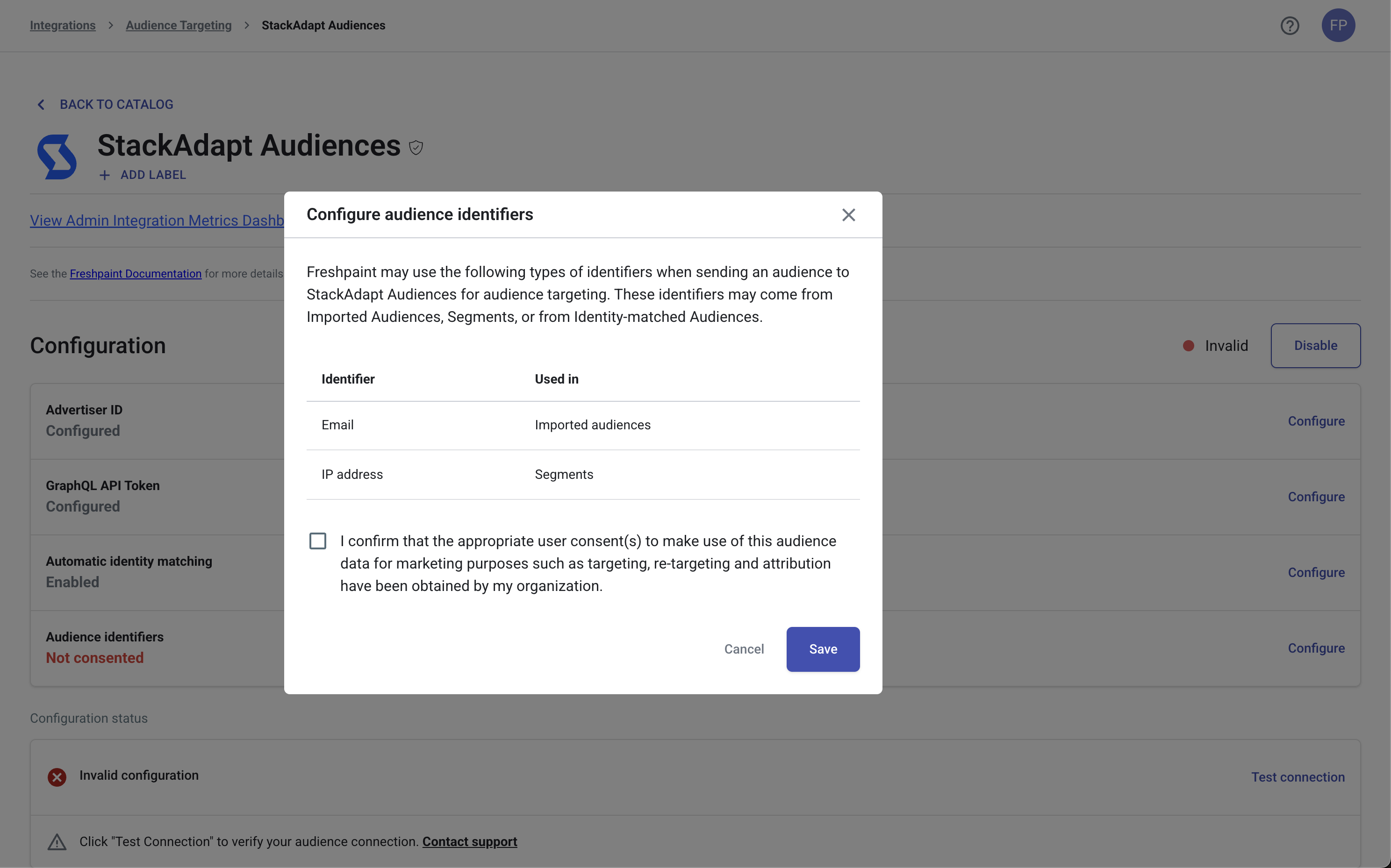Viewport: 1391px width, 868px height.
Task: Cancel the audience identifiers dialog
Action: [744, 649]
